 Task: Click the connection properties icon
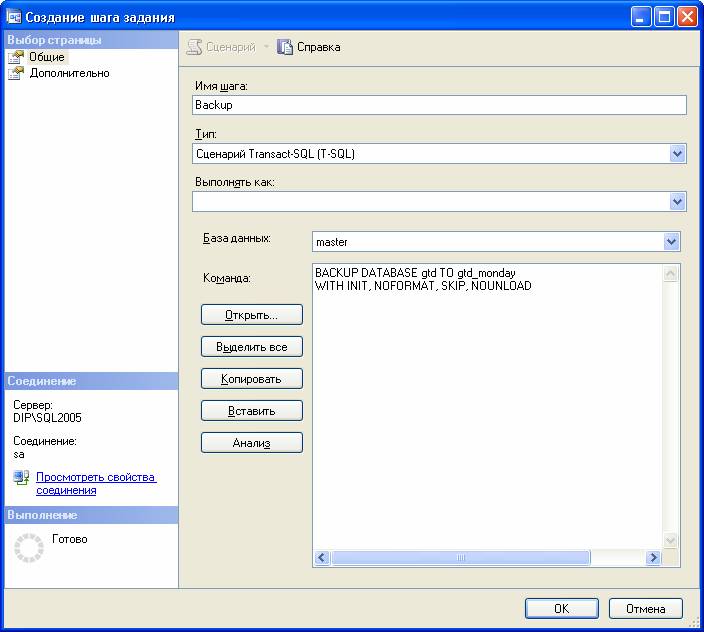pyautogui.click(x=21, y=478)
